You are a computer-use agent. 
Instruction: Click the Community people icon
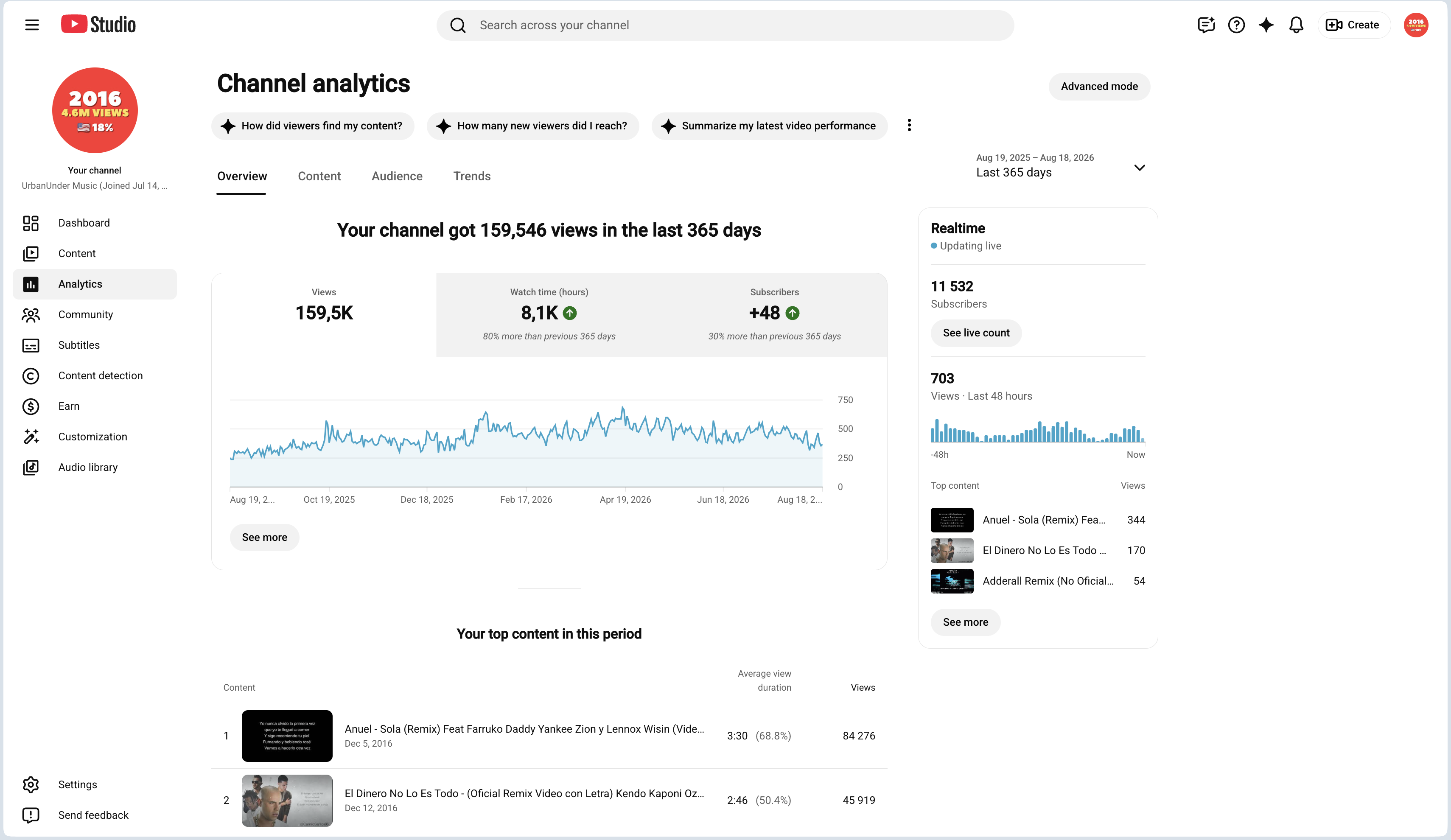[x=31, y=314]
